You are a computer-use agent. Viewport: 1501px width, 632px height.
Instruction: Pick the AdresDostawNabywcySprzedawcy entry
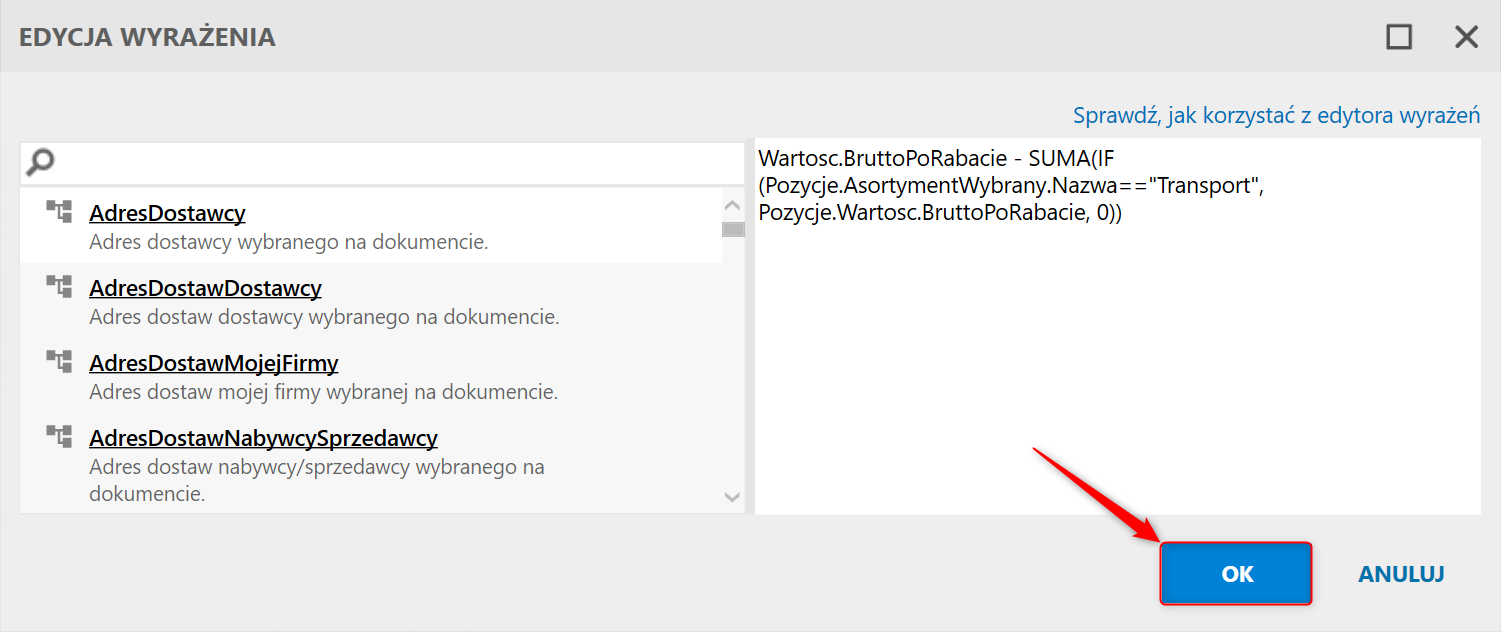coord(263,438)
